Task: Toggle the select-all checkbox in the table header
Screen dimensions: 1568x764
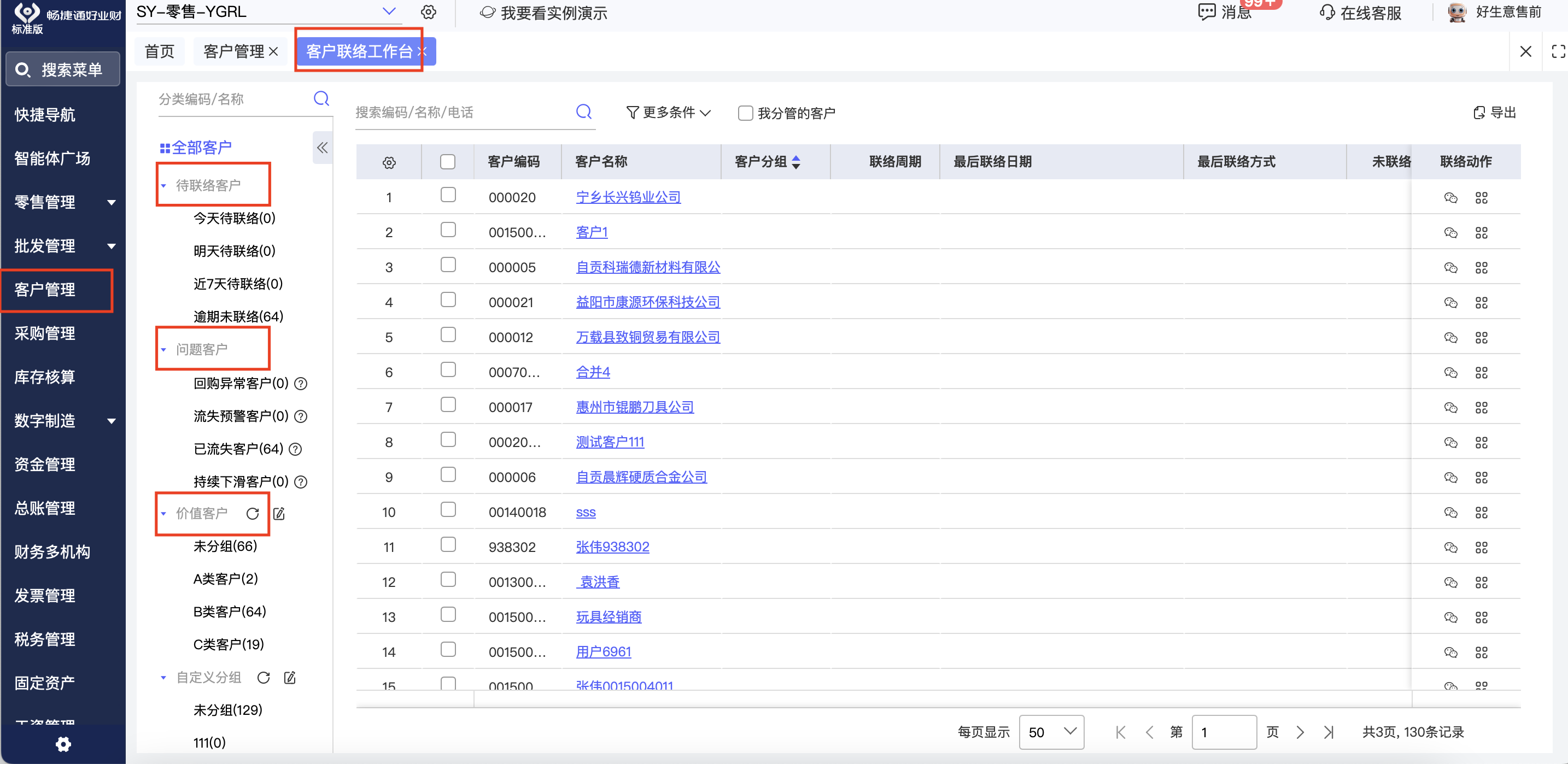Action: (447, 162)
